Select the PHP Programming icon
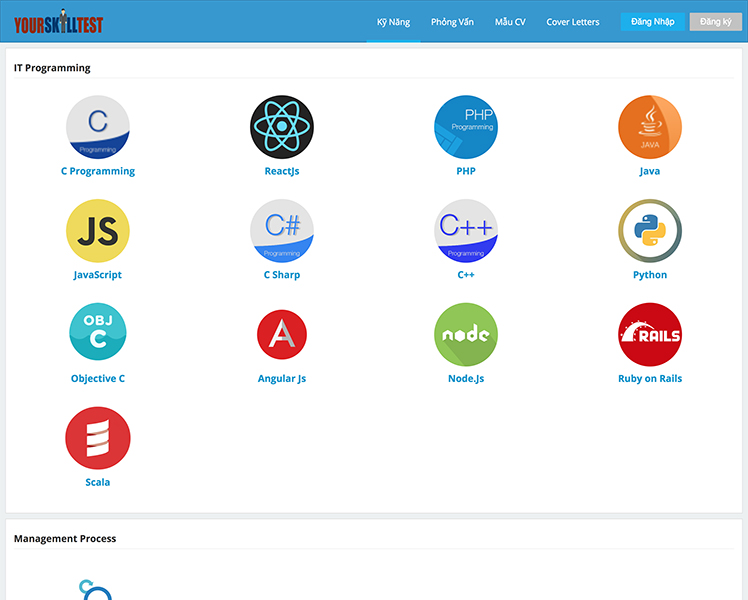Image resolution: width=748 pixels, height=600 pixels. [466, 127]
